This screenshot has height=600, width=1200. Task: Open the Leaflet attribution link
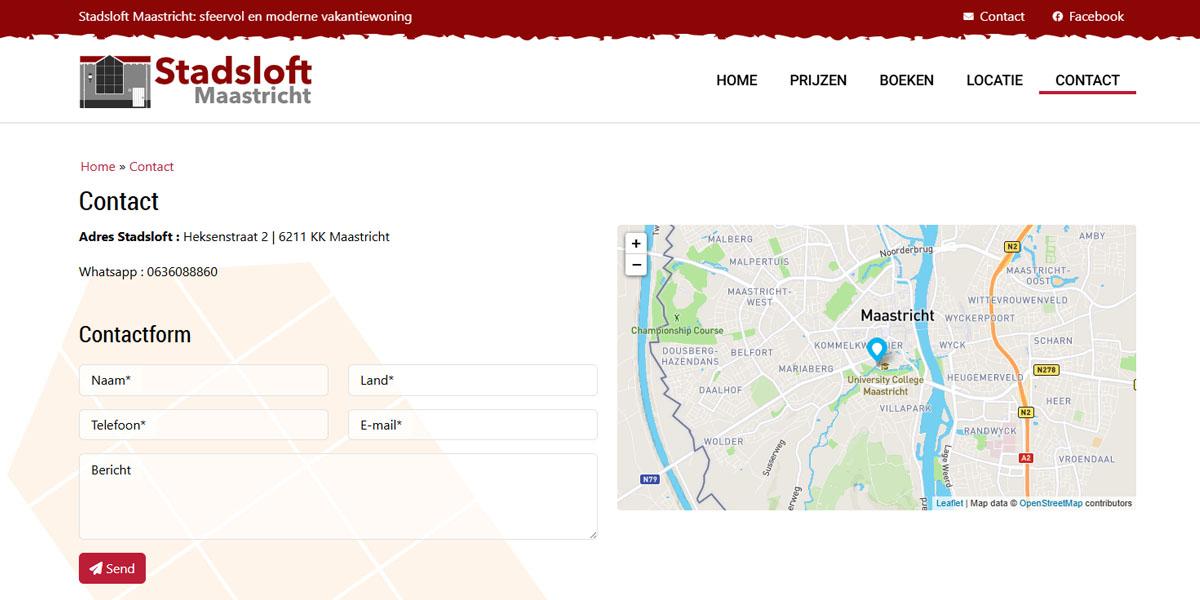949,503
